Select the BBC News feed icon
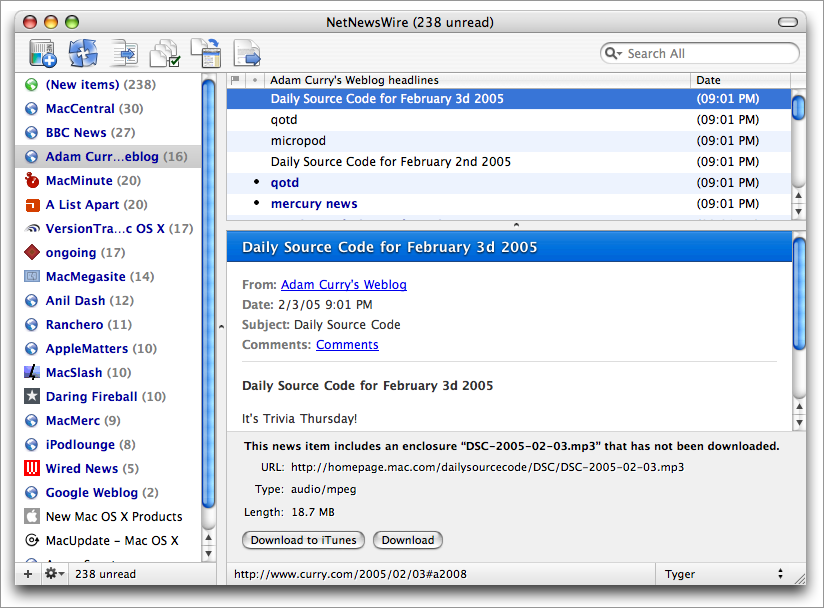 point(32,132)
